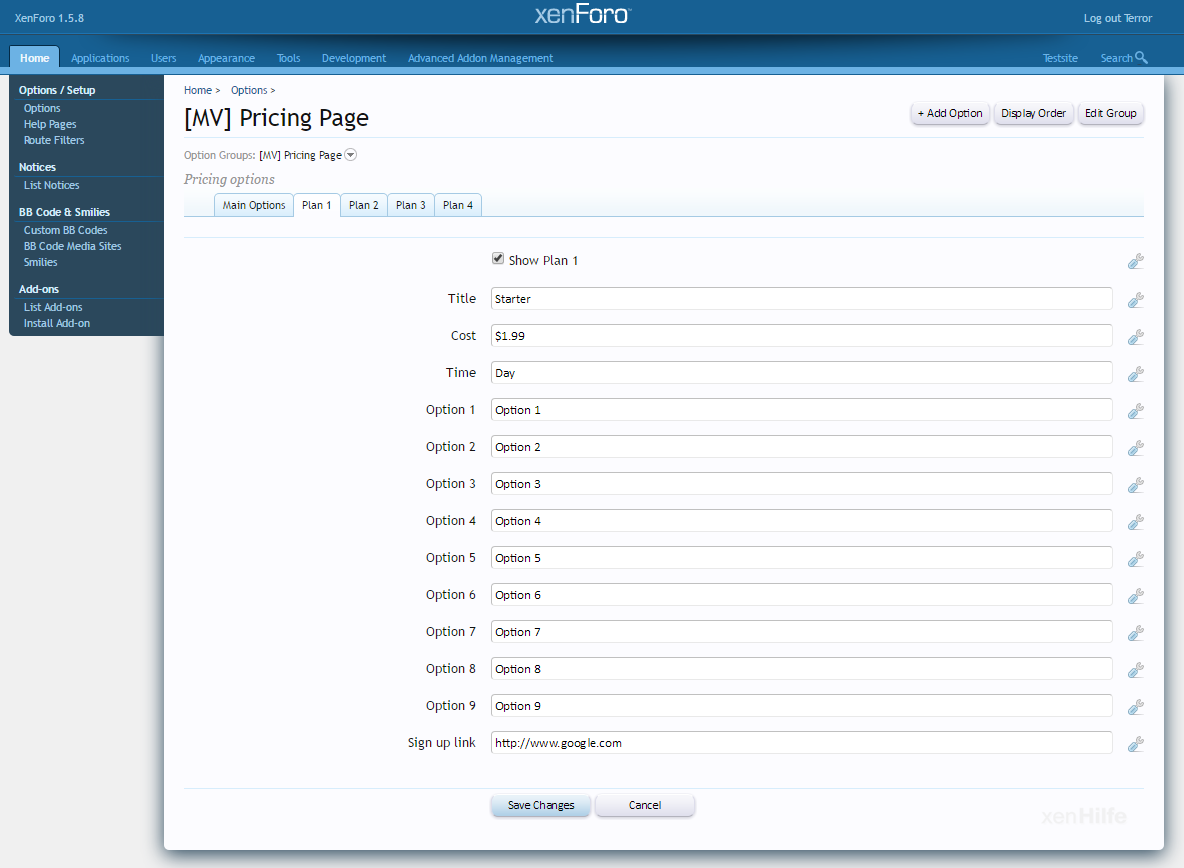1184x868 pixels.
Task: Click the Edit Group button
Action: [x=1111, y=113]
